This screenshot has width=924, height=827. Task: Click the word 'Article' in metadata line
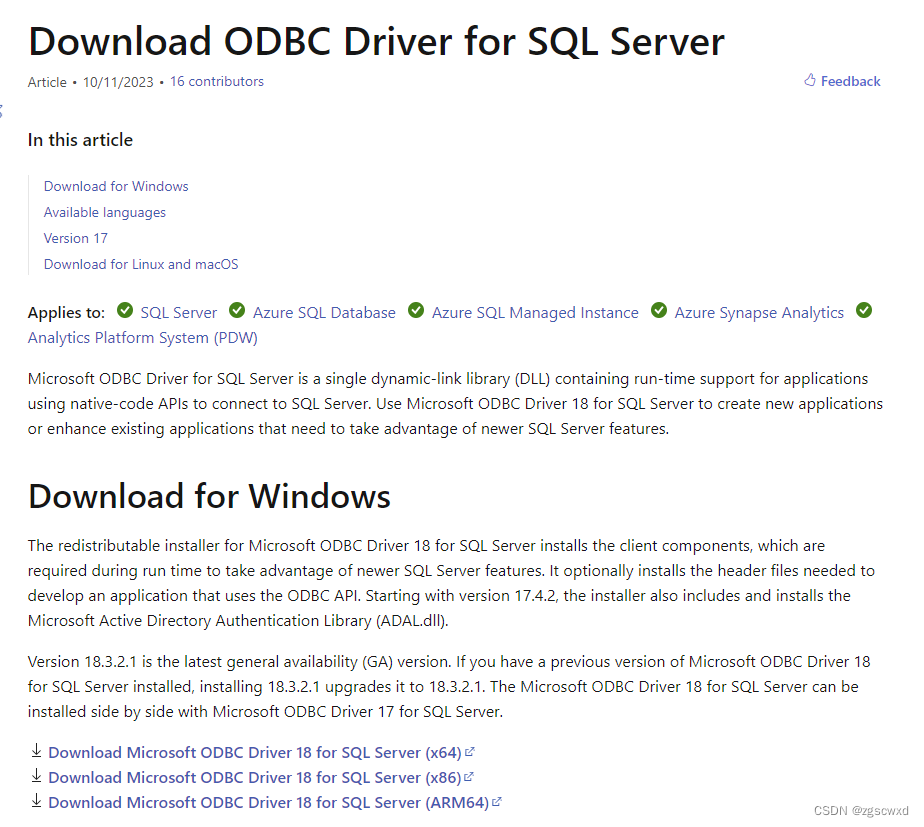click(47, 82)
